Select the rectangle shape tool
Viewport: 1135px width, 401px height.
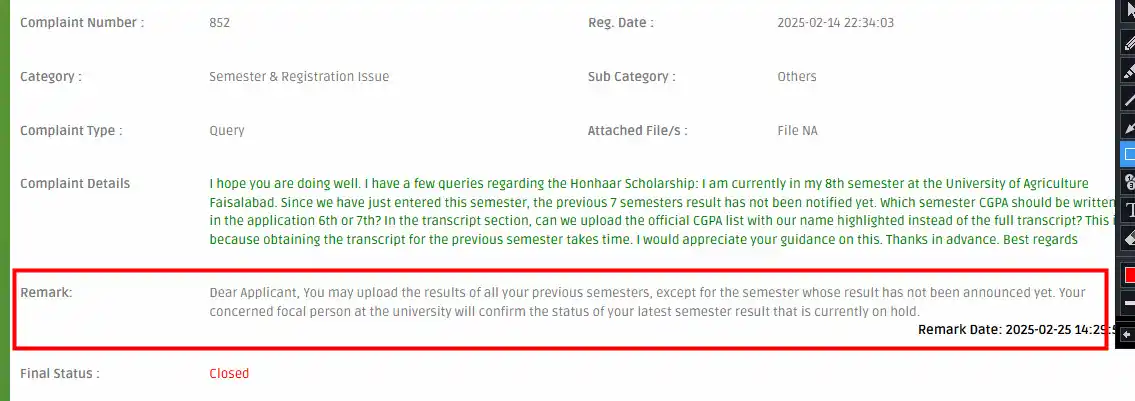click(x=1128, y=154)
